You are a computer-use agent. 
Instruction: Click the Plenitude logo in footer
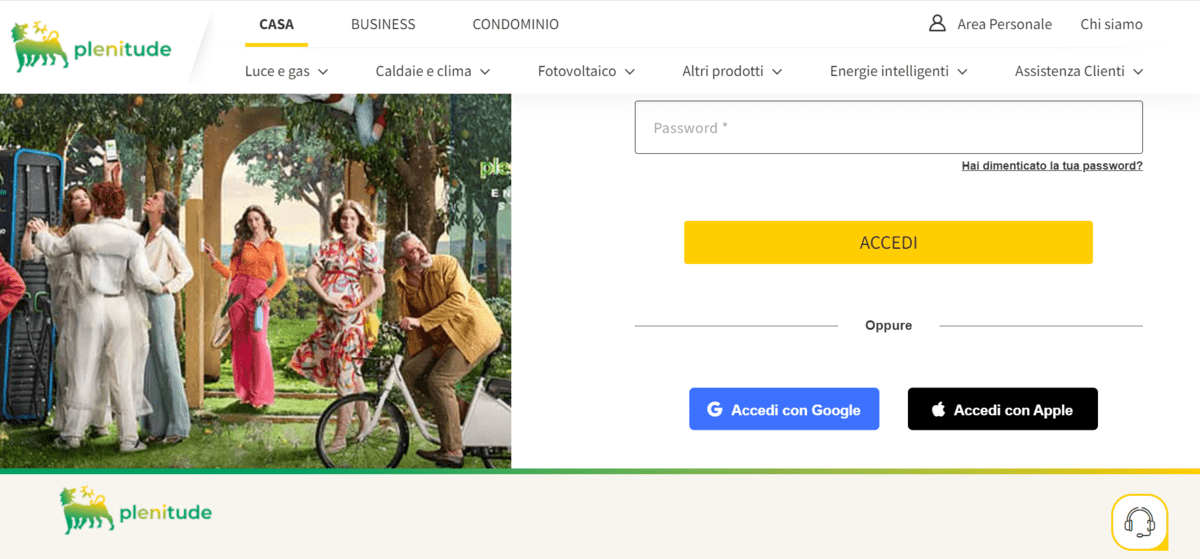coord(136,511)
